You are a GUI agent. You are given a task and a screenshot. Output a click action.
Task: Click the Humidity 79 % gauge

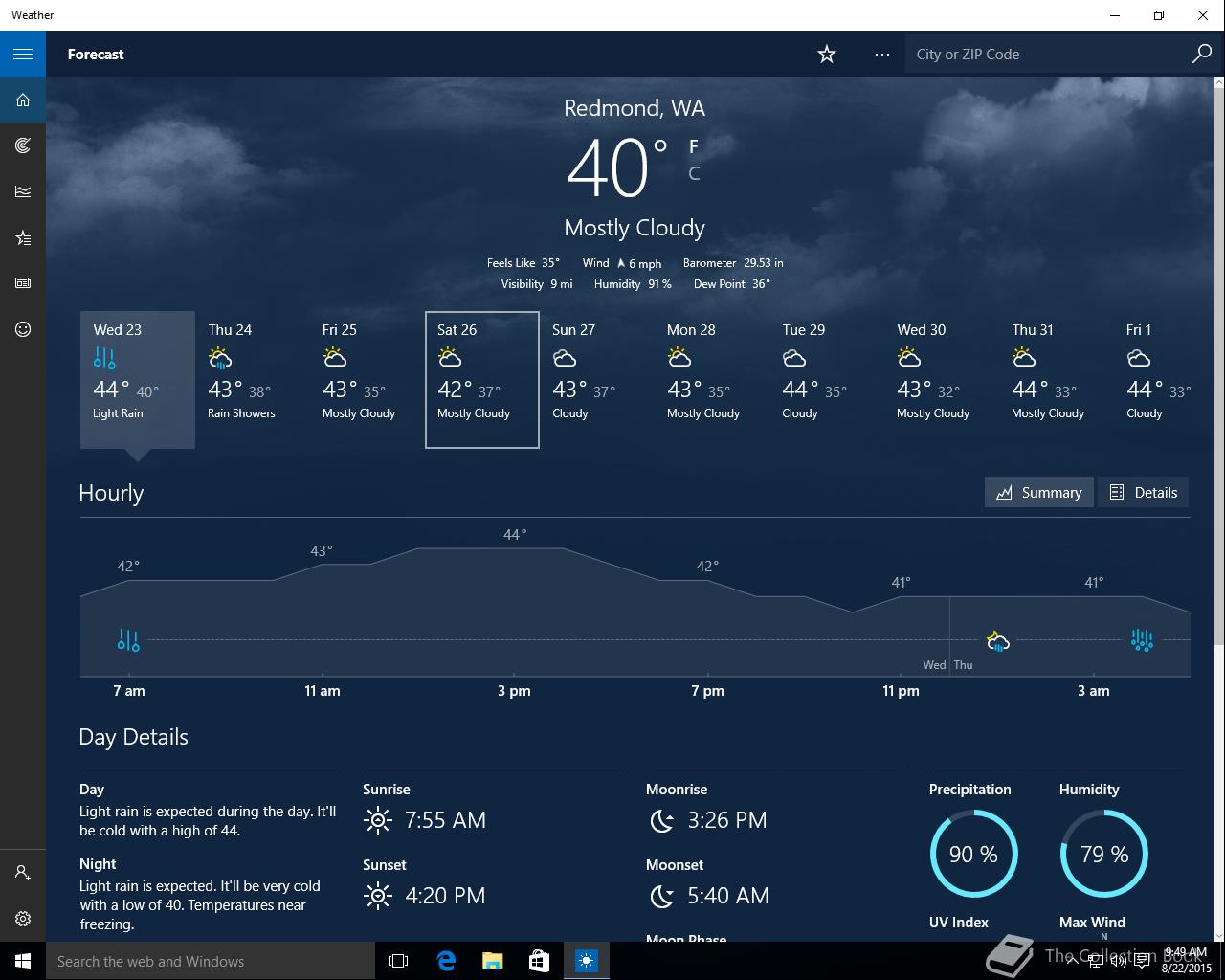(1103, 854)
